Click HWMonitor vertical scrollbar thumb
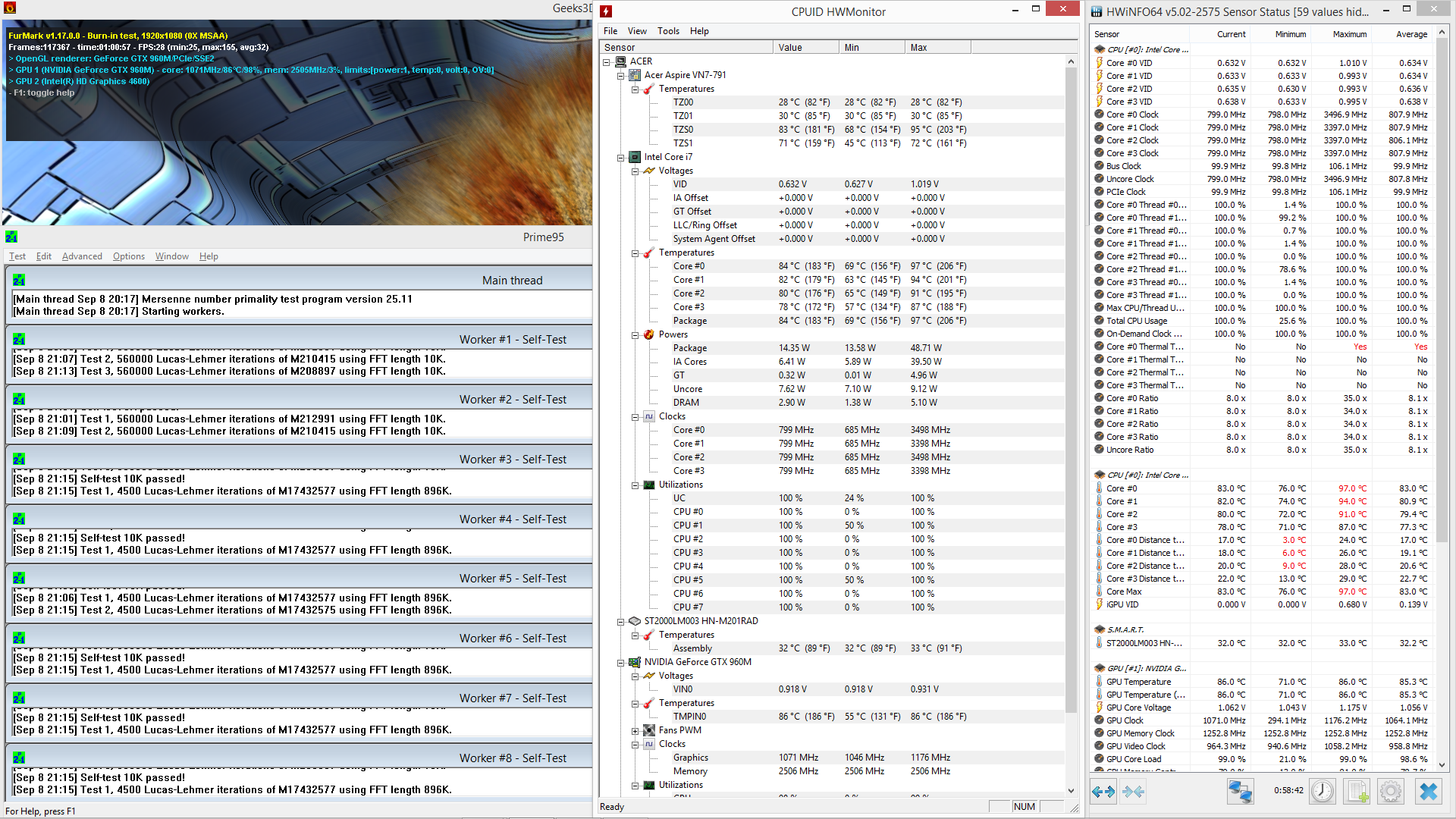 point(1071,391)
